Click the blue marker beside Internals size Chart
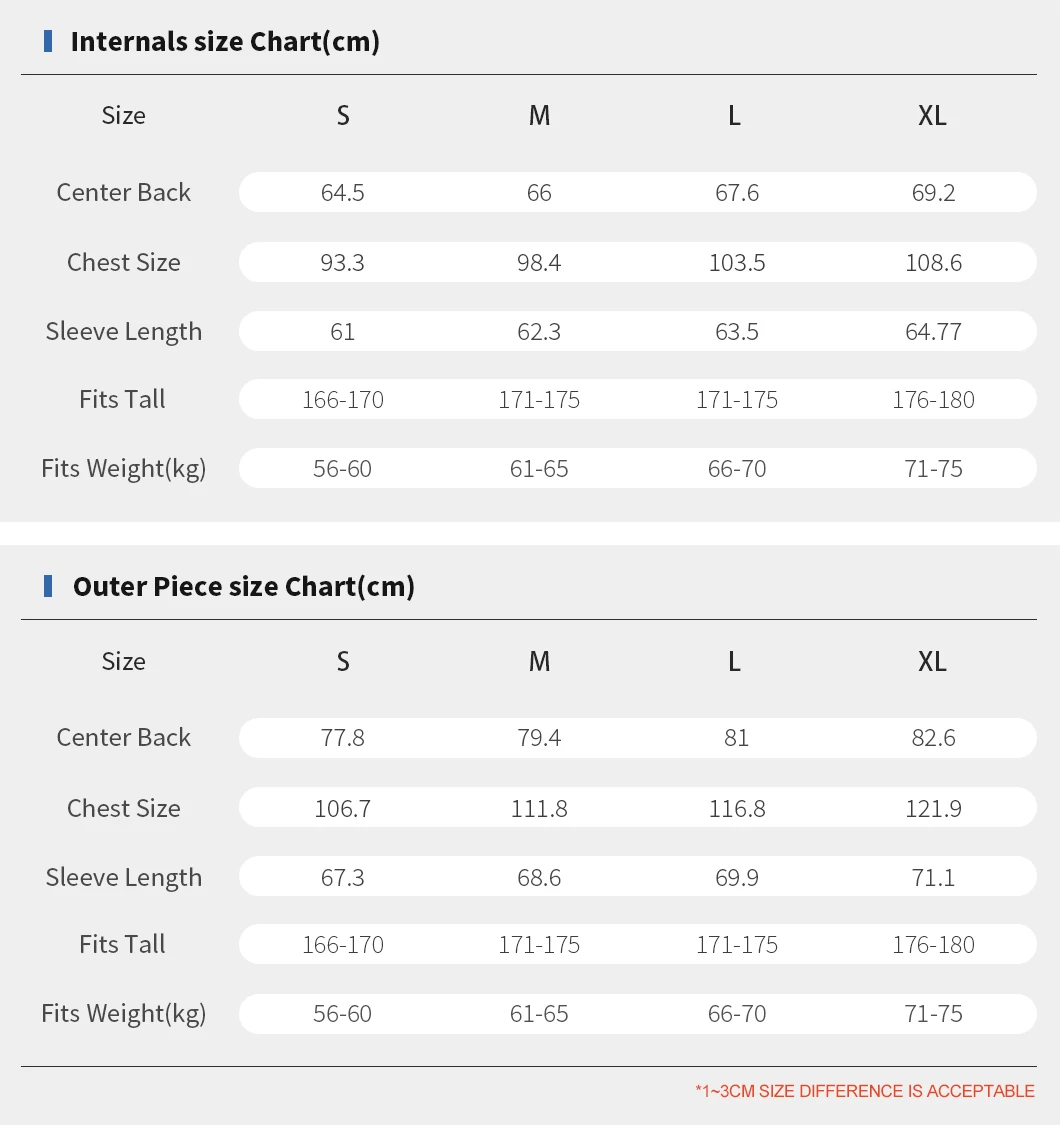1060x1125 pixels. click(x=48, y=41)
